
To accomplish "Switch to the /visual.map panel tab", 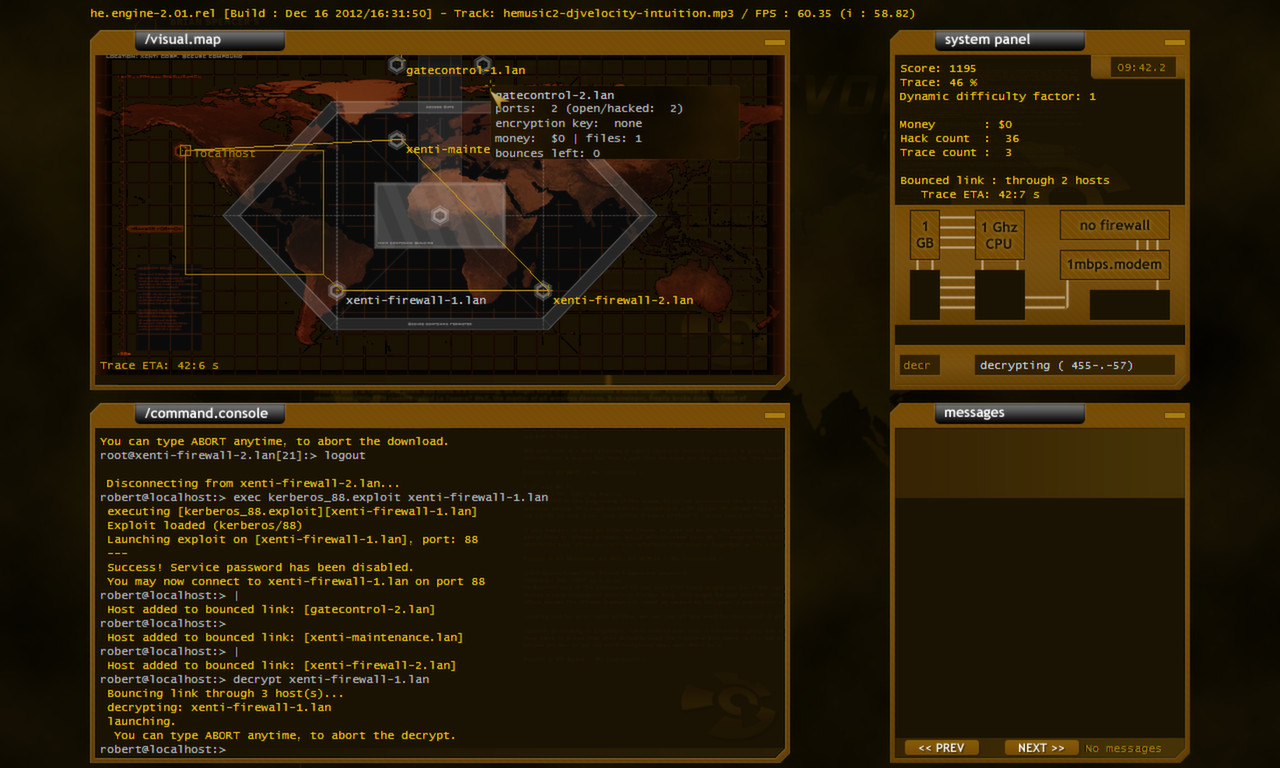I will [x=208, y=40].
